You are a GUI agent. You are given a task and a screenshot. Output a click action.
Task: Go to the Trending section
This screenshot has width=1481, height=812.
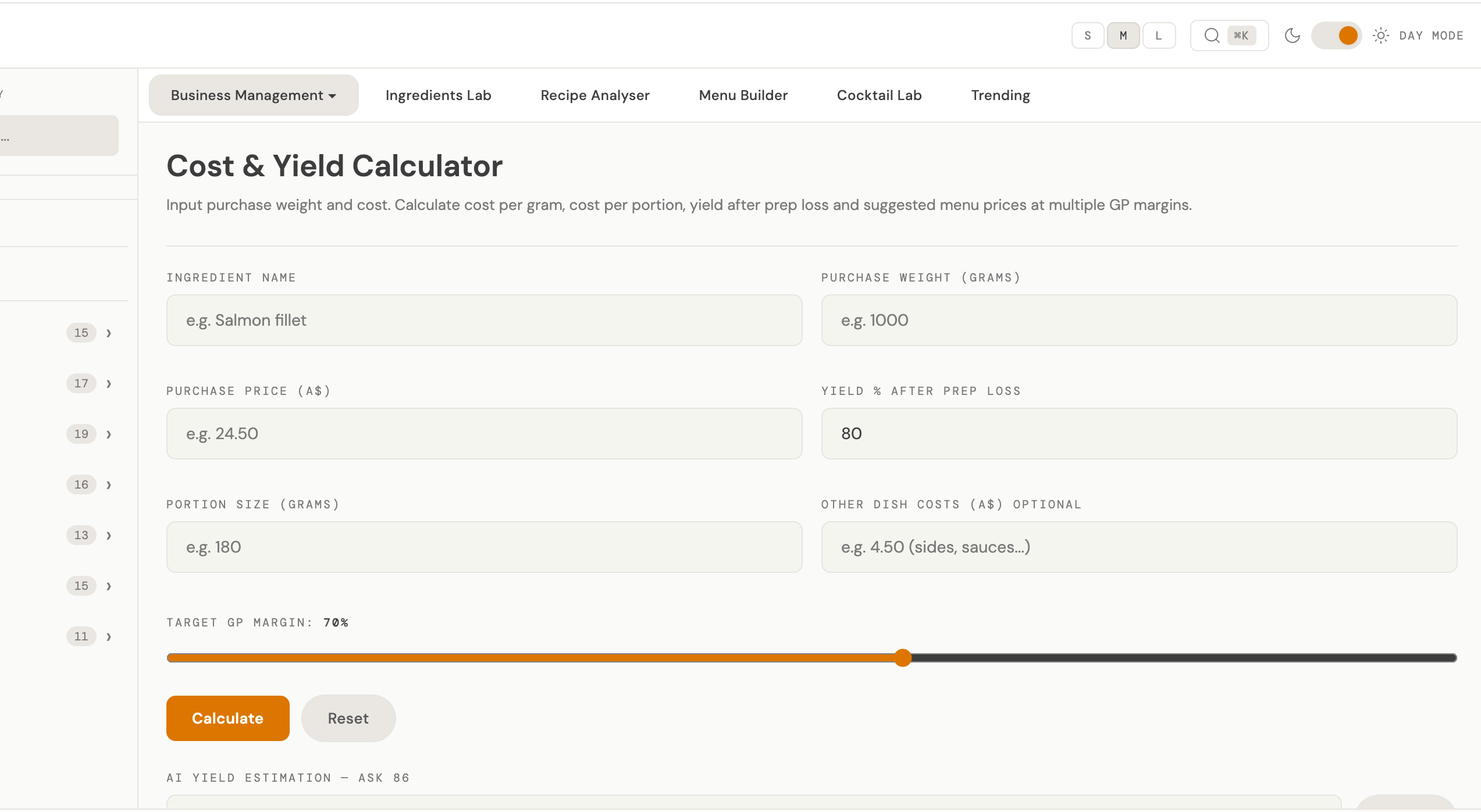coord(1000,95)
